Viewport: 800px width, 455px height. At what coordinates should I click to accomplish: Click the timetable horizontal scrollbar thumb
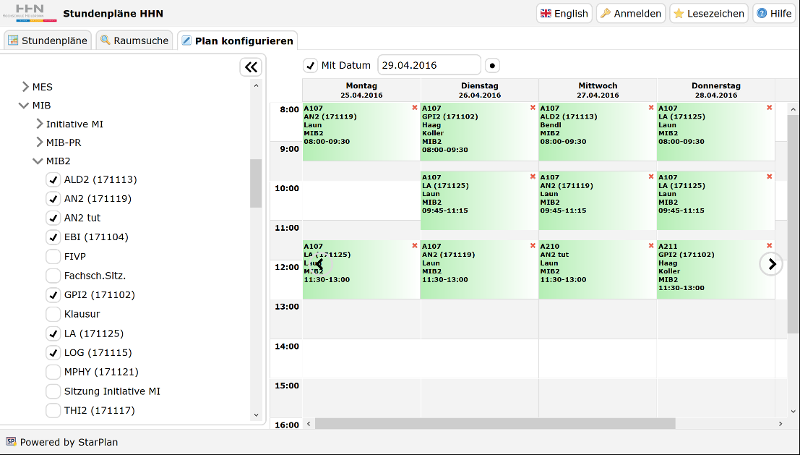495,423
